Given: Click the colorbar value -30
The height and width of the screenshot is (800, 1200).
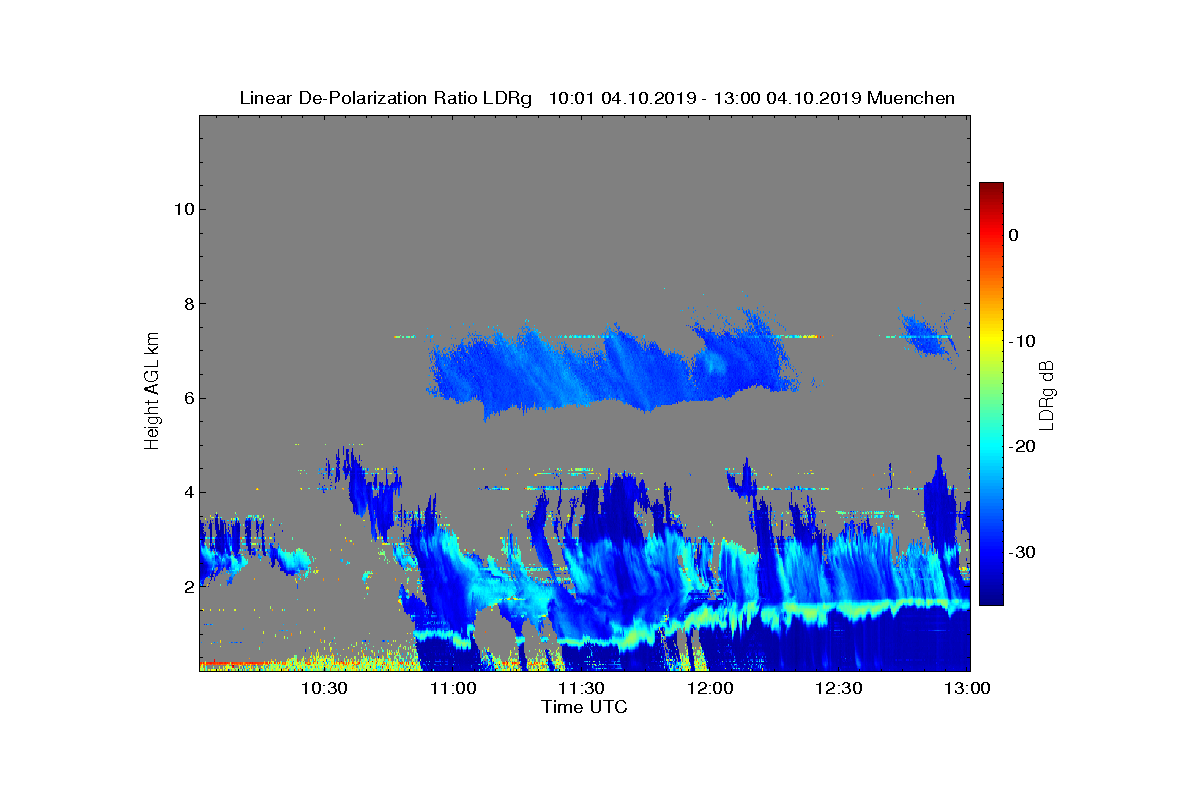Looking at the screenshot, I should click(x=1020, y=552).
